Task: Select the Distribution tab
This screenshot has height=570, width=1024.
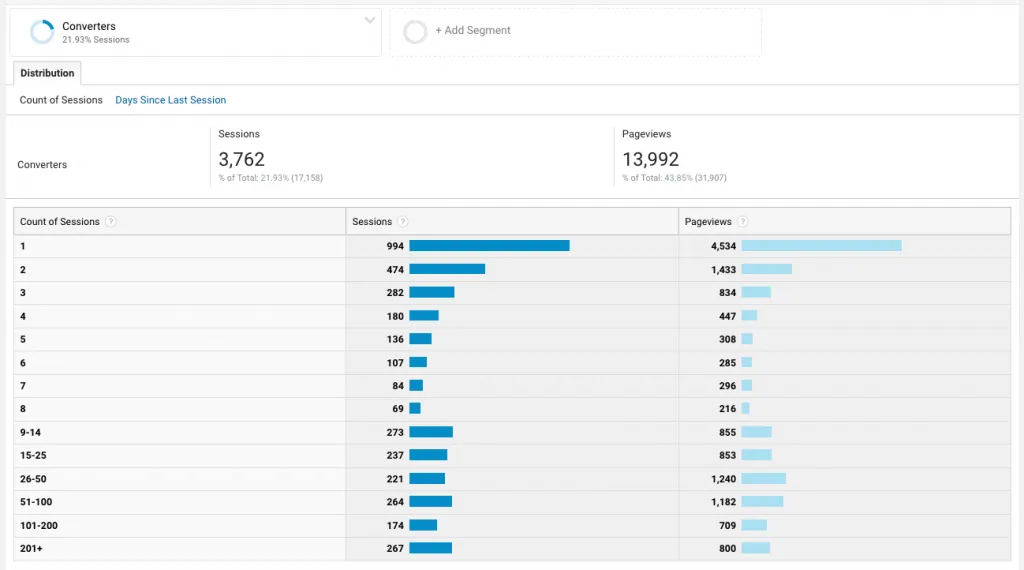Action: tap(47, 73)
